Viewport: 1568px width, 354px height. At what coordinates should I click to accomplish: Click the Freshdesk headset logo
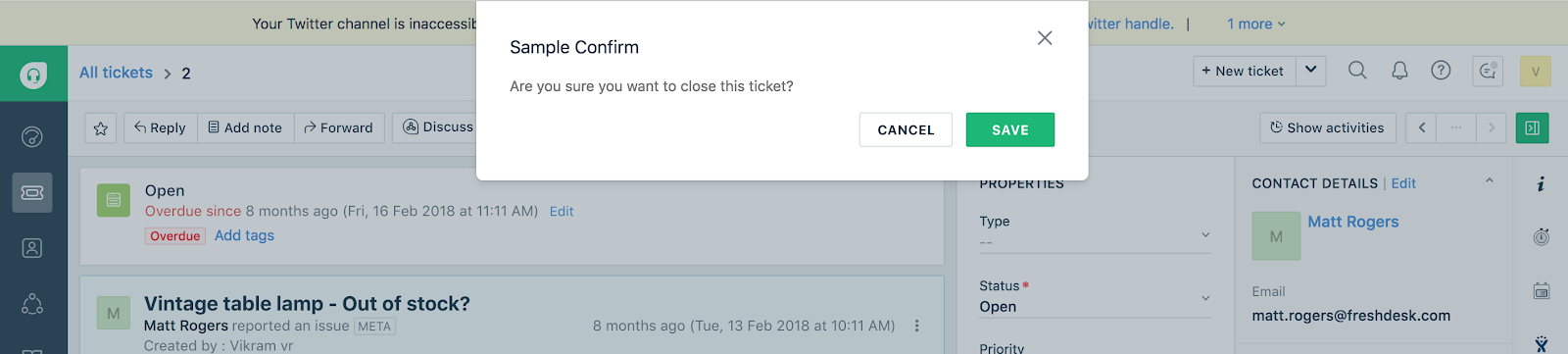tap(33, 74)
